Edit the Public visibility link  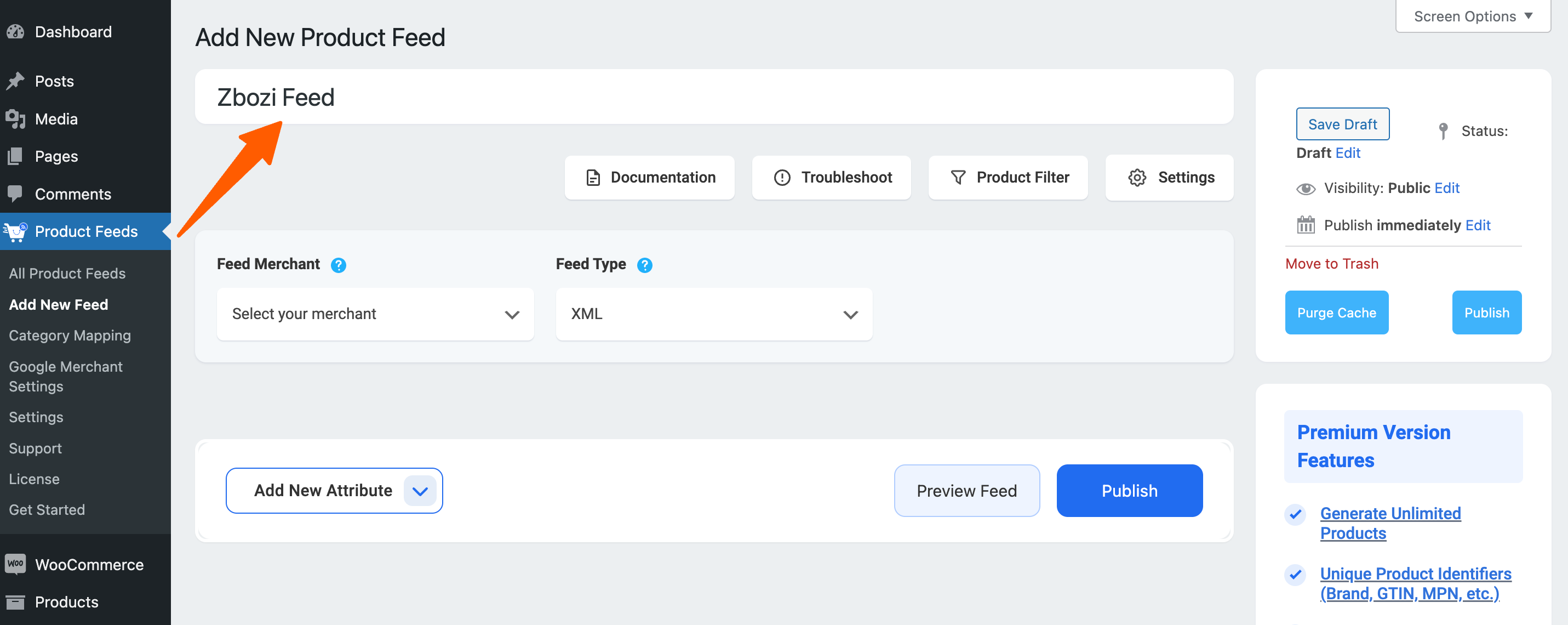click(1447, 188)
